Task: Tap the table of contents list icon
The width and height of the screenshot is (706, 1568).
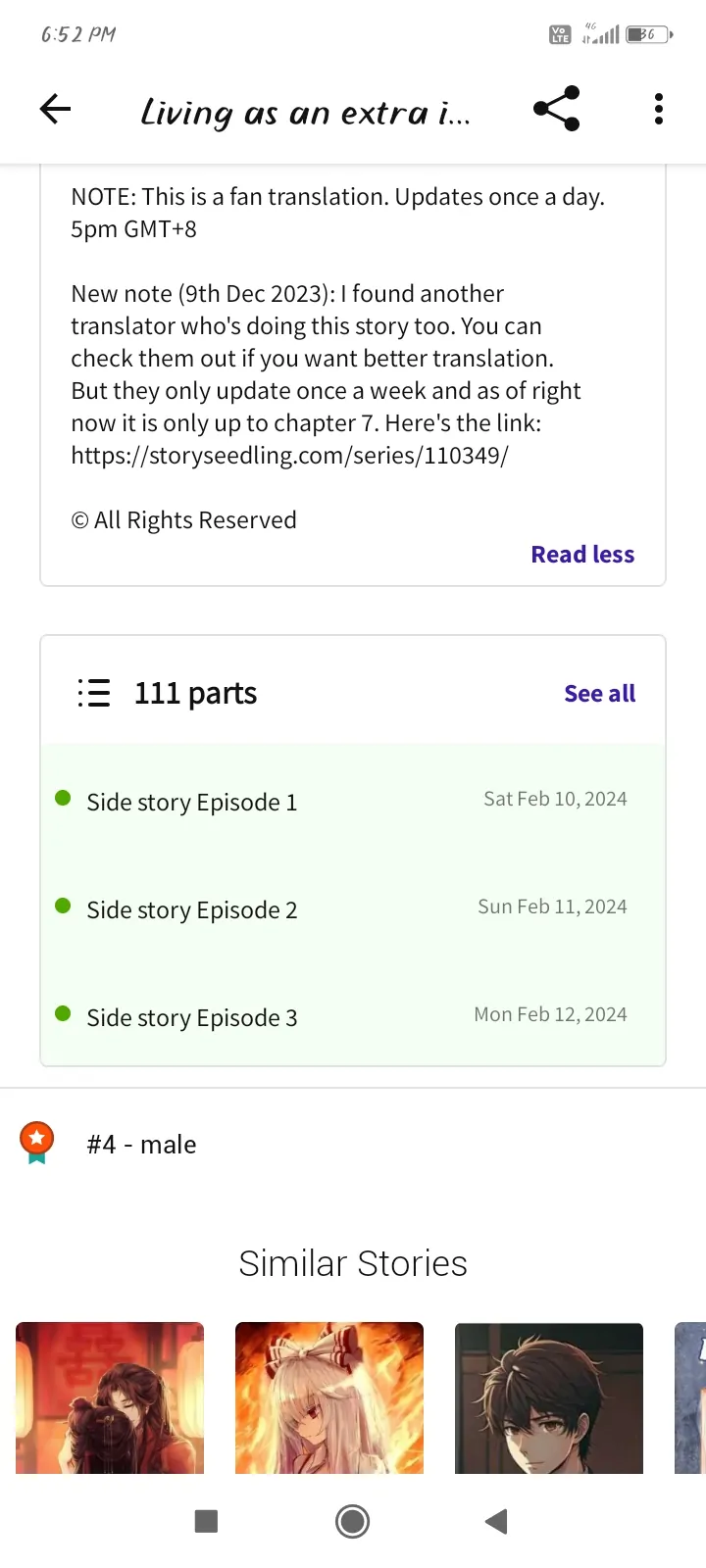Action: click(x=94, y=693)
